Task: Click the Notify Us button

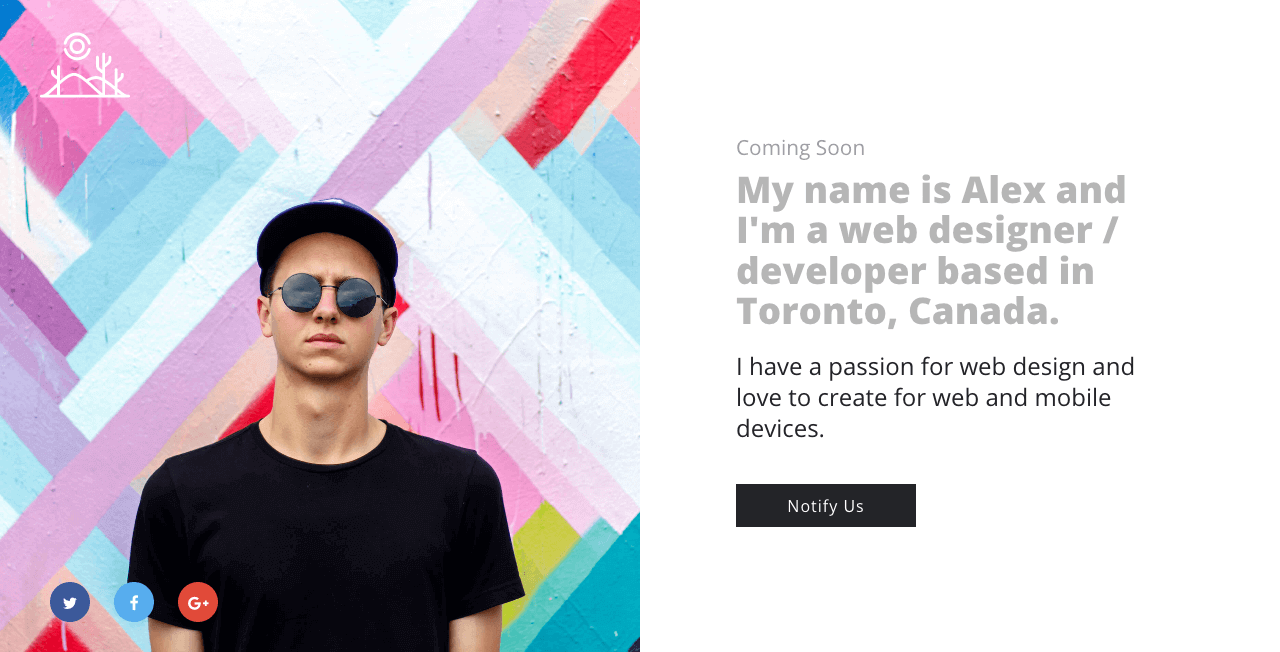Action: tap(826, 505)
